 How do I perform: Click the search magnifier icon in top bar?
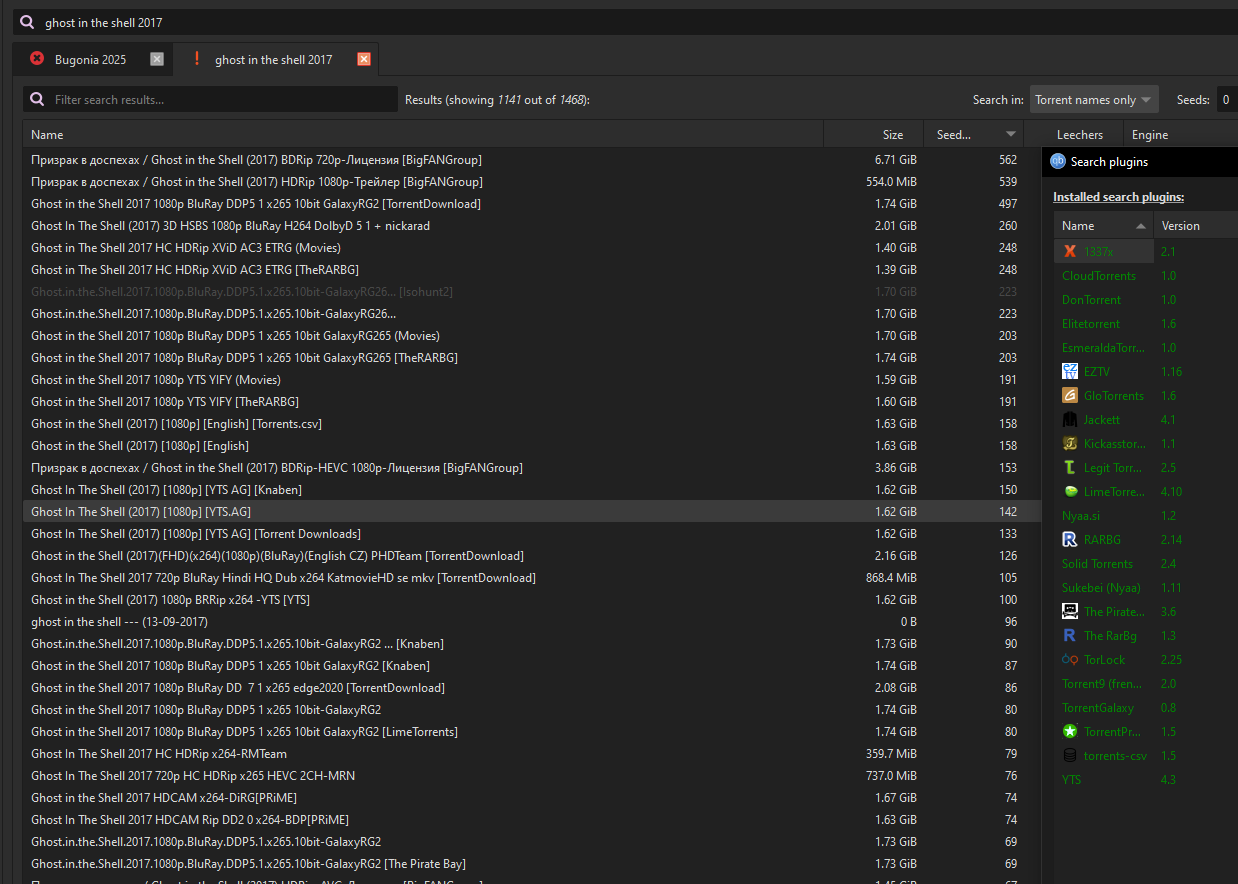click(x=27, y=22)
